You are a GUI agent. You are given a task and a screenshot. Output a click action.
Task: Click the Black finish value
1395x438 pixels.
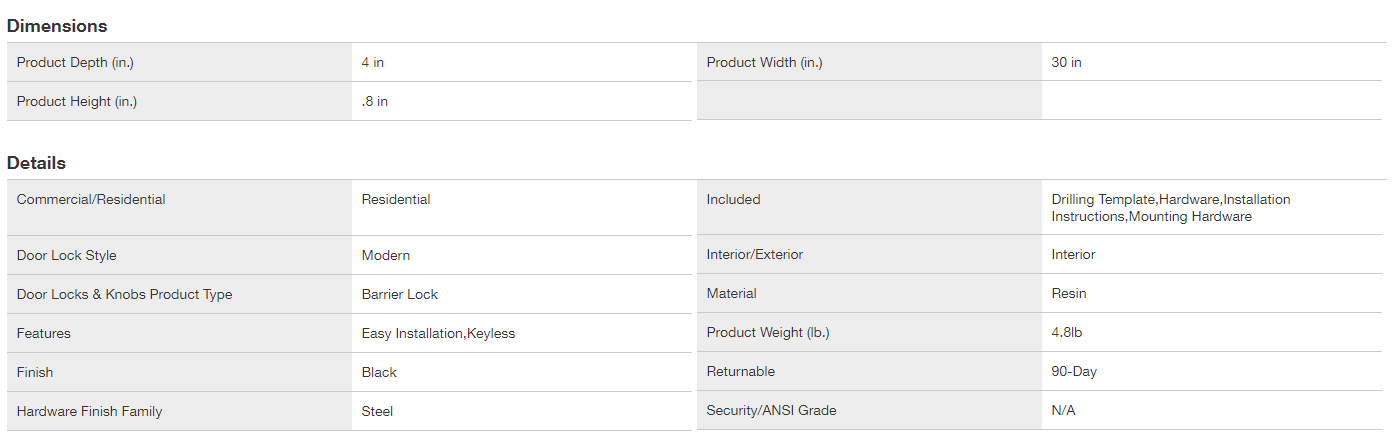(379, 372)
